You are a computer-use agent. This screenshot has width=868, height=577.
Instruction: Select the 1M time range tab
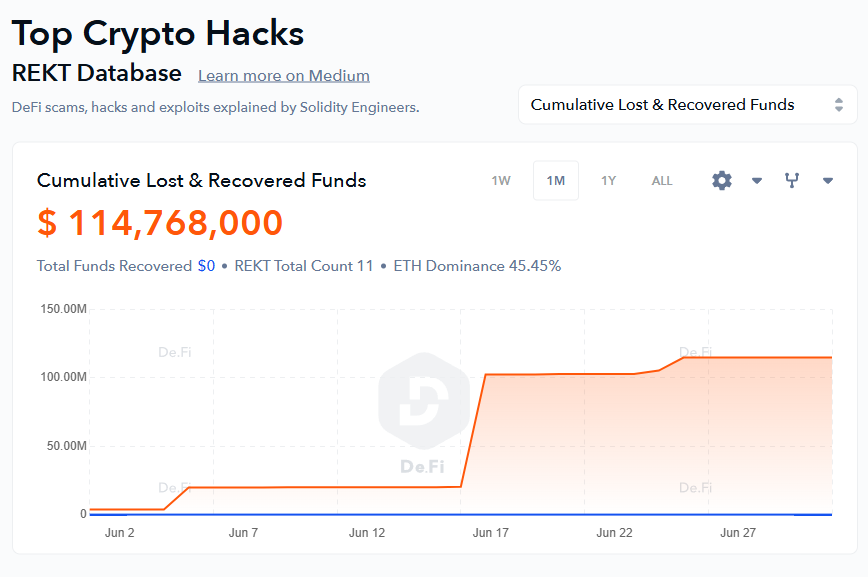click(556, 181)
